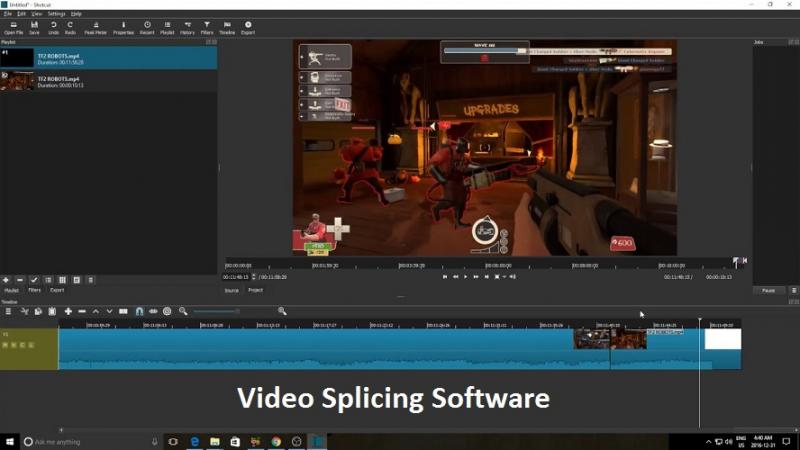The height and width of the screenshot is (450, 800).
Task: Click the Open File toolbar icon
Action: pos(13,28)
